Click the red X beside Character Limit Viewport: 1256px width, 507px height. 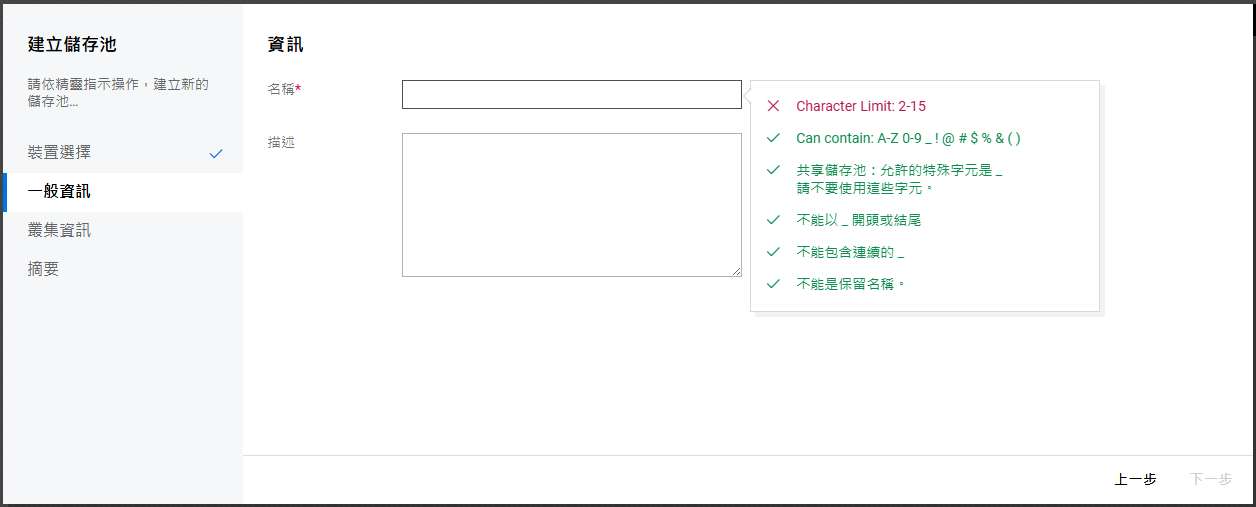pyautogui.click(x=772, y=106)
